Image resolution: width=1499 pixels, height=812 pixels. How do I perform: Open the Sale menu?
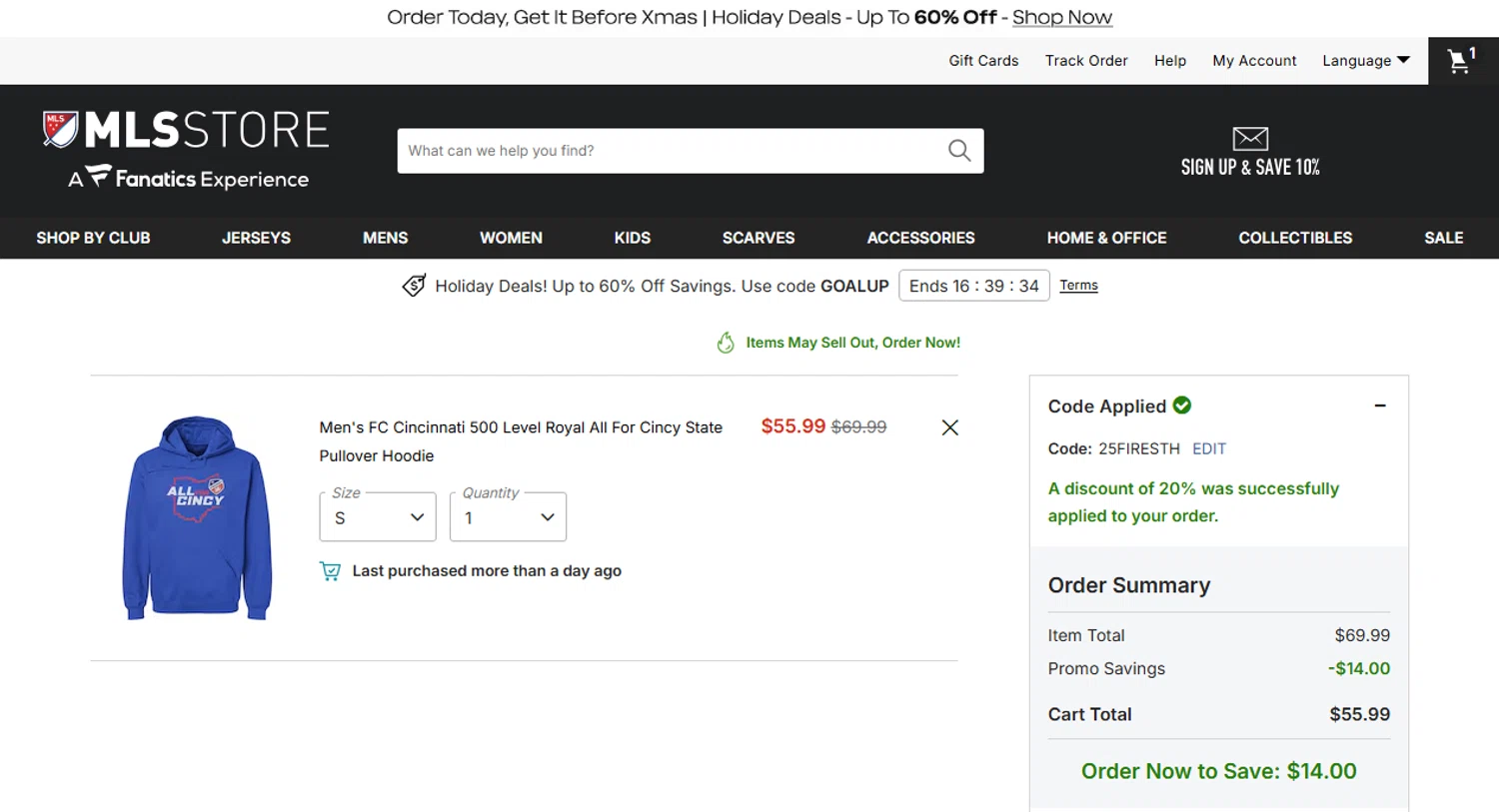point(1443,238)
